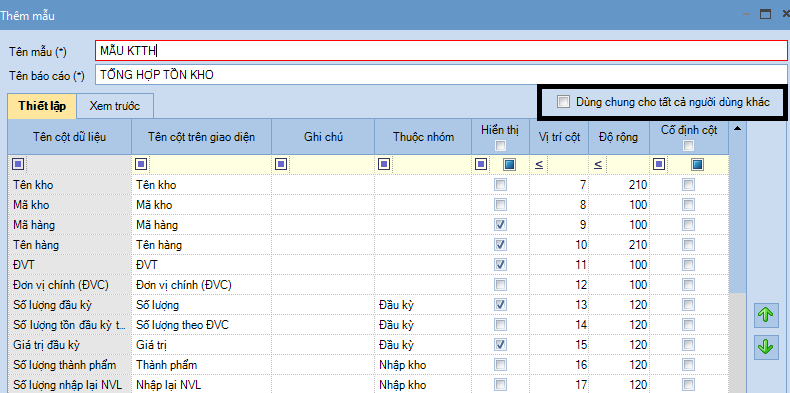
Task: Click the ≤ filter operator for Độ rộng
Action: tap(598, 164)
